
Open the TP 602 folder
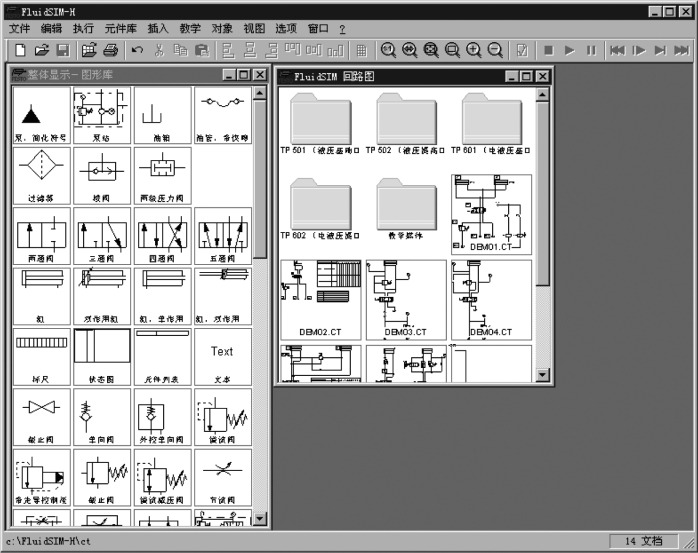[x=321, y=209]
